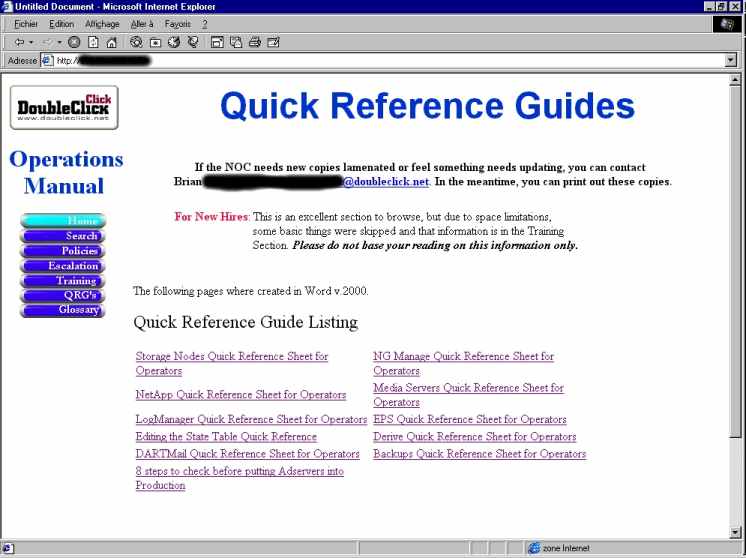
Task: Click the @doubleclick.net email link
Action: point(386,182)
